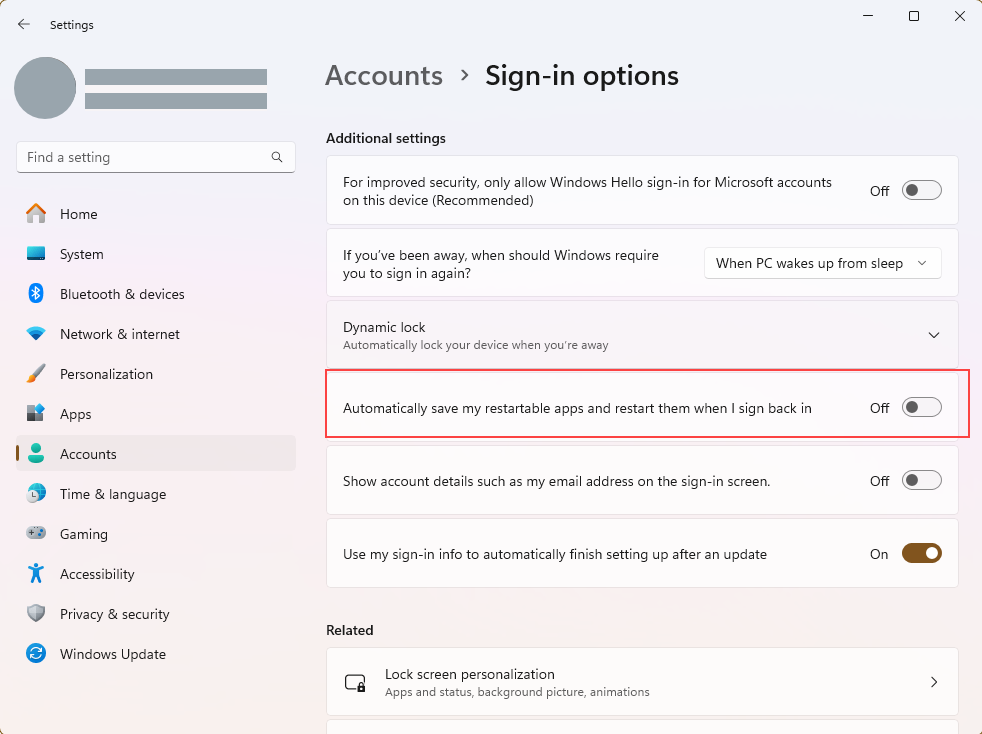Click the 'Related' section heading
This screenshot has height=734, width=982.
tap(349, 631)
